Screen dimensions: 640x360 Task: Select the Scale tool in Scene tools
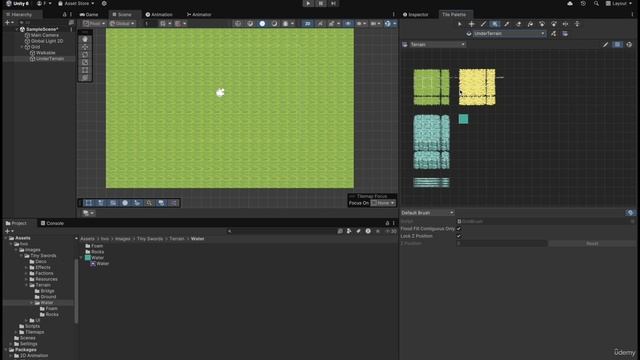coord(85,62)
